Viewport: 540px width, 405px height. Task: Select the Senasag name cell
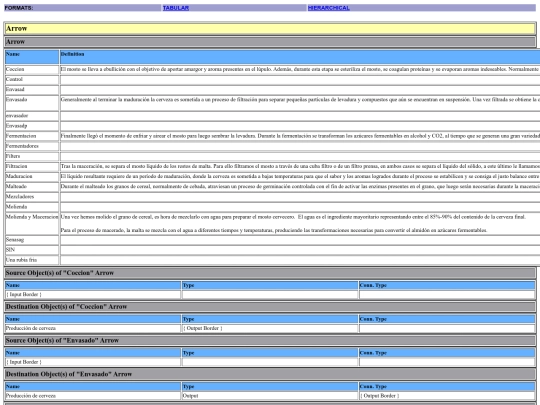coord(32,240)
